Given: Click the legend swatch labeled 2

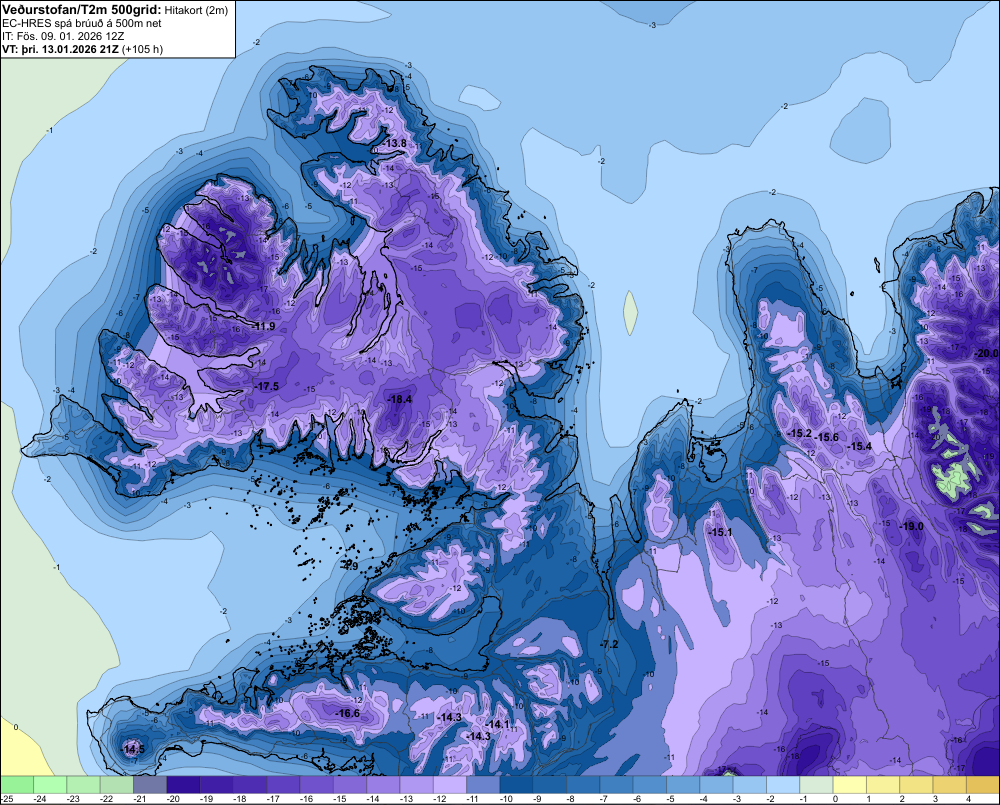Looking at the screenshot, I should [916, 785].
